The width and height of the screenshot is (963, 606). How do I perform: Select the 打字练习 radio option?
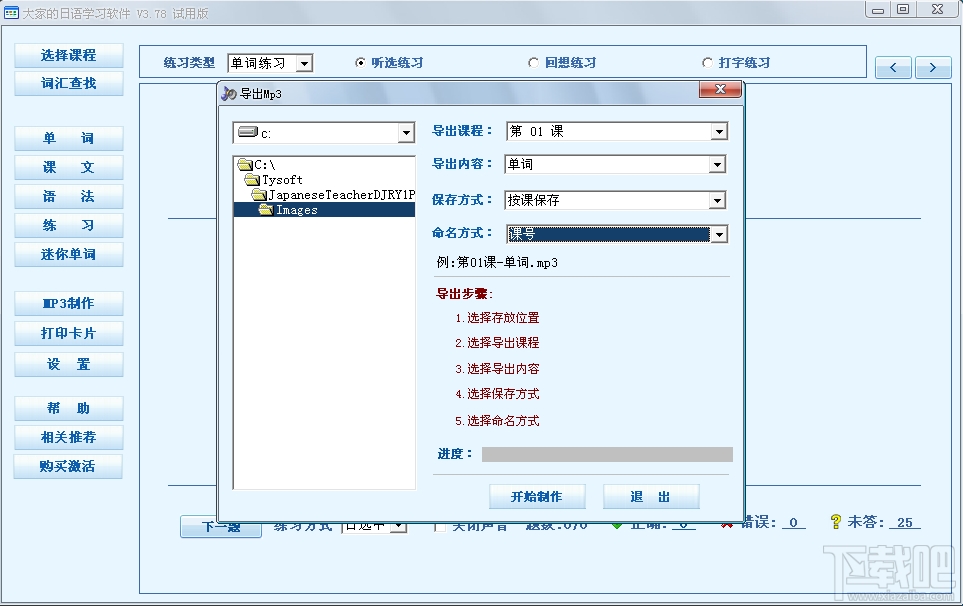point(736,63)
